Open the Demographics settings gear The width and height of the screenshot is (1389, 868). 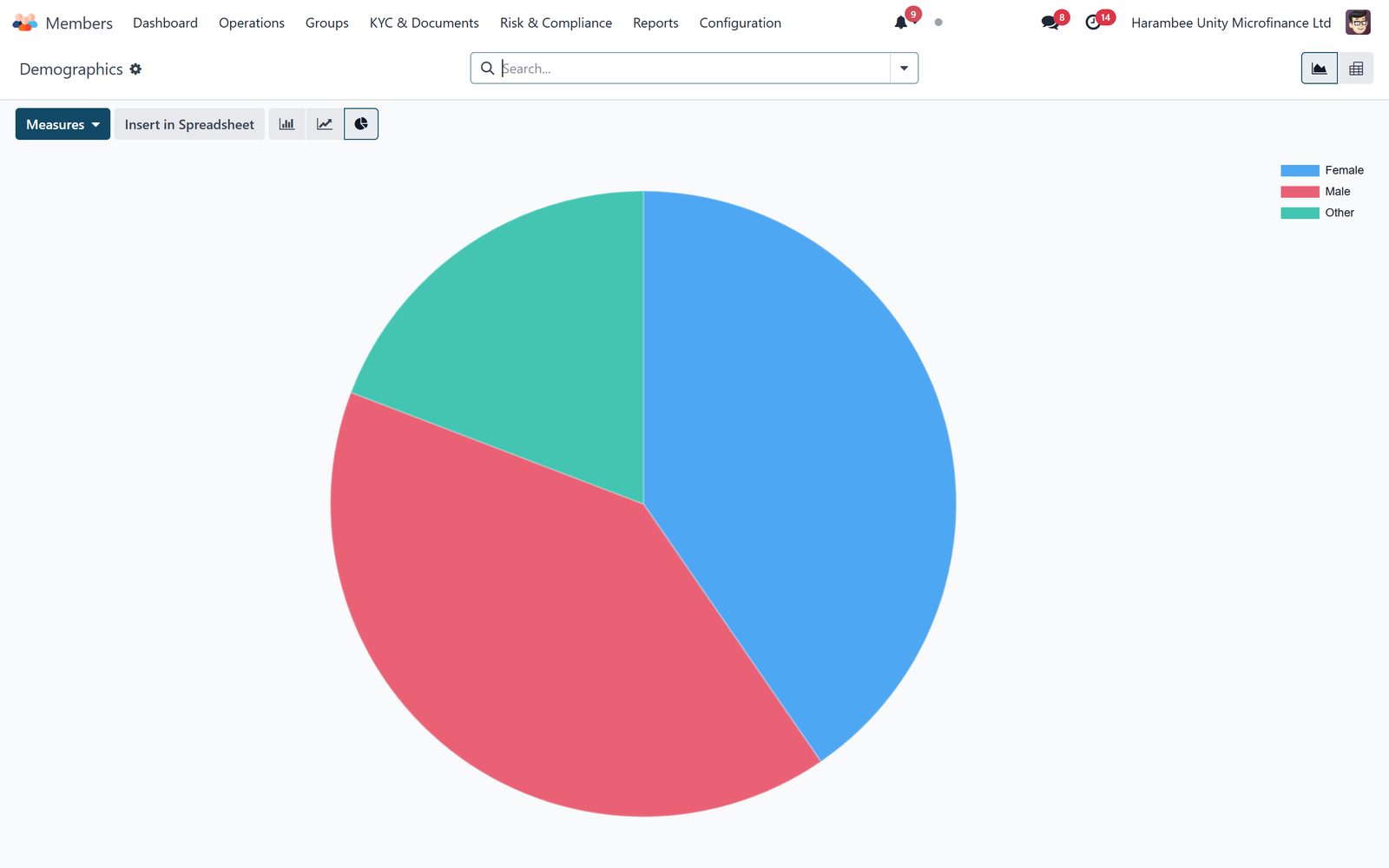[x=135, y=69]
